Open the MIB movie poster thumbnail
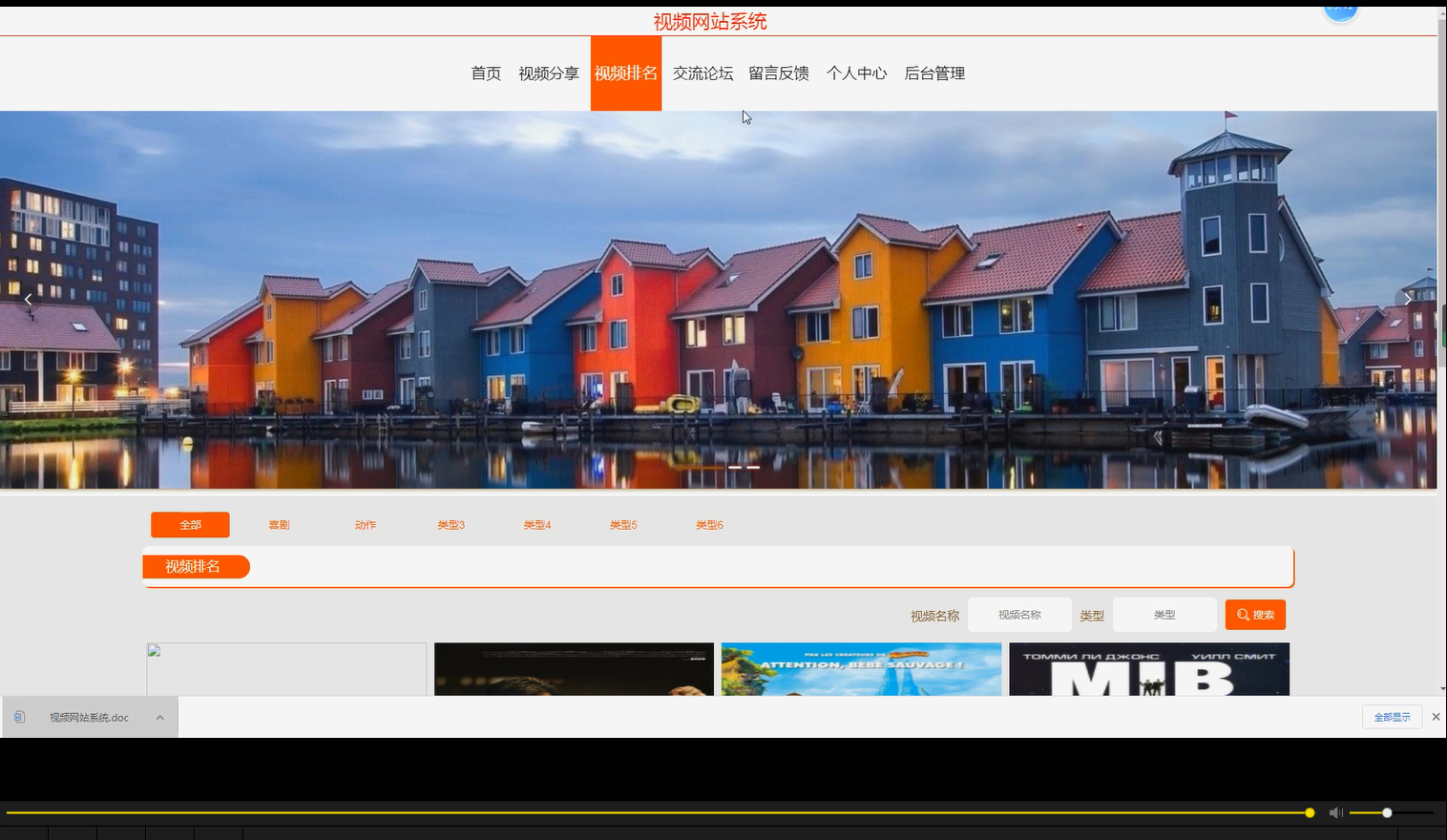 click(1149, 668)
